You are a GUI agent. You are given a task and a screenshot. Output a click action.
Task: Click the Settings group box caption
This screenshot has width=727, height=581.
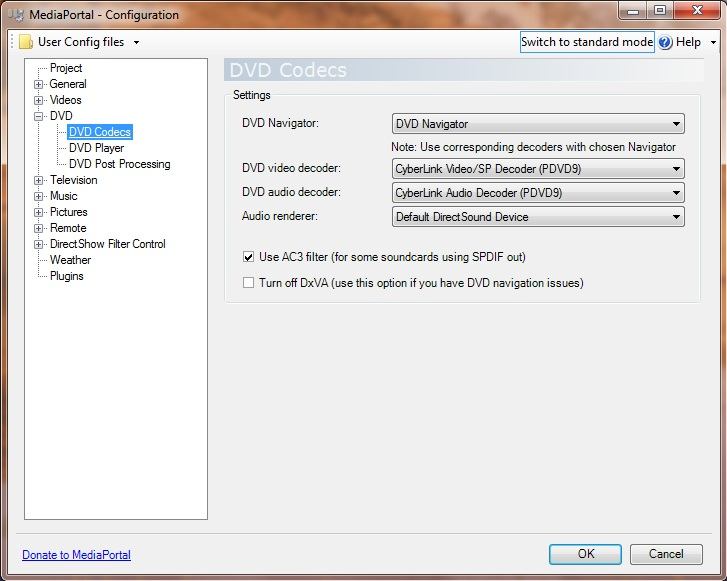coord(252,95)
